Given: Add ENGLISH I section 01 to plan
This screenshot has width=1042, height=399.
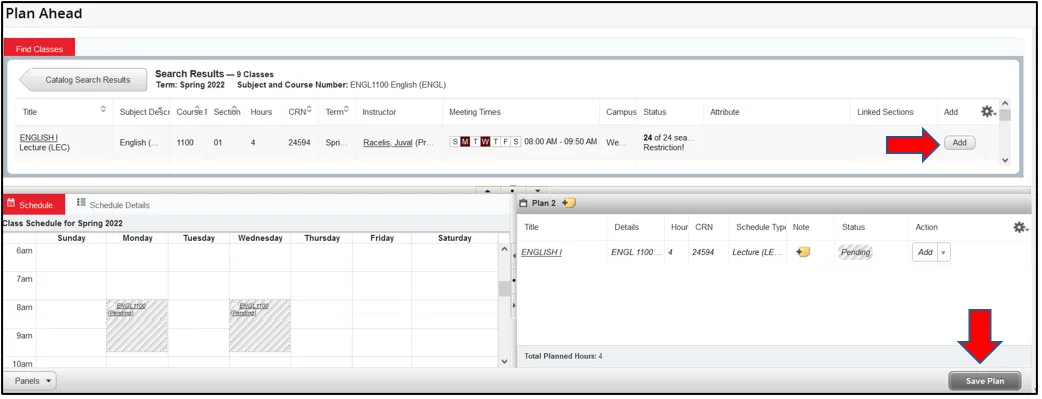Looking at the screenshot, I should pyautogui.click(x=959, y=142).
